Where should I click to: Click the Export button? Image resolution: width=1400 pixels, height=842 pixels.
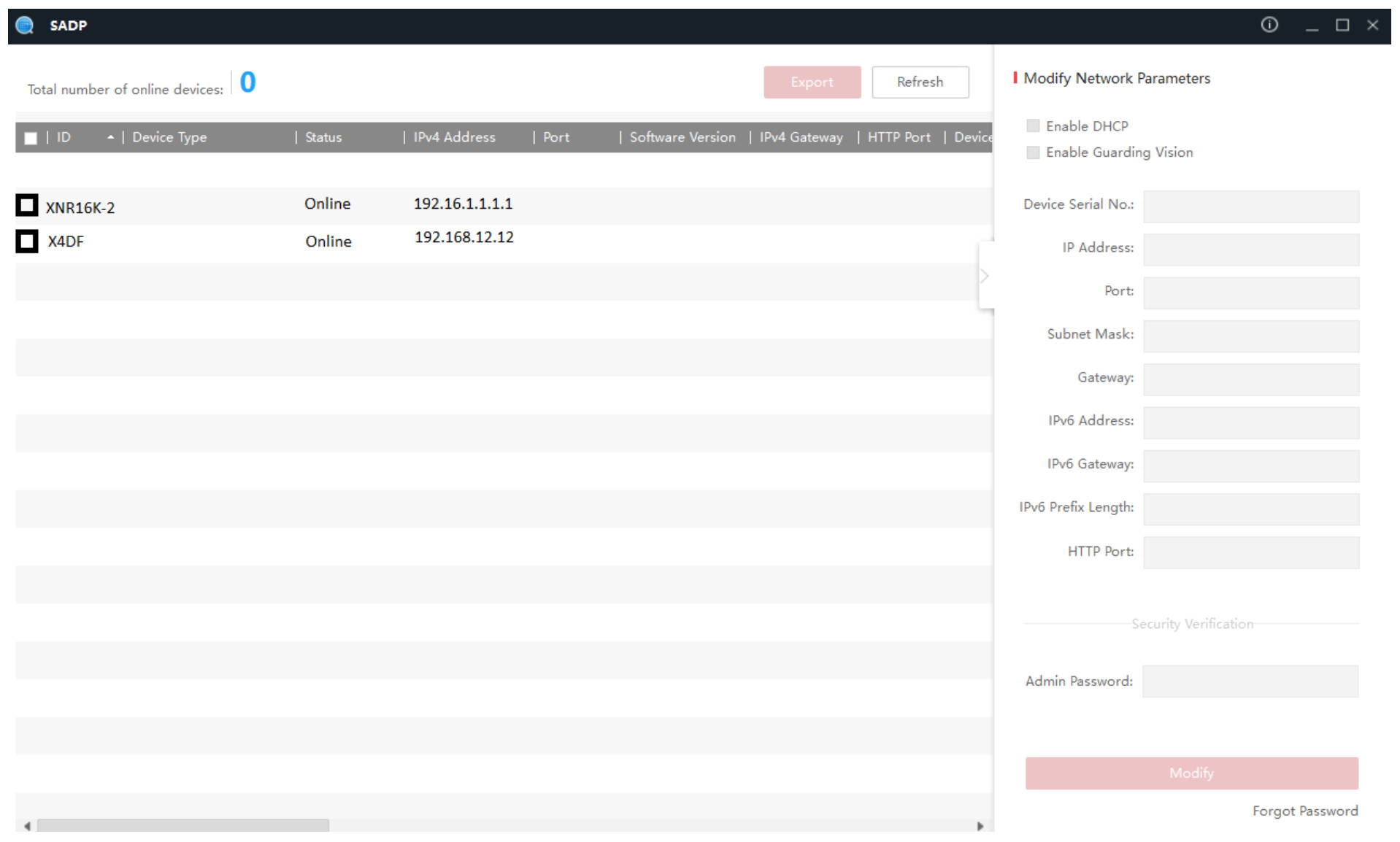(x=812, y=82)
